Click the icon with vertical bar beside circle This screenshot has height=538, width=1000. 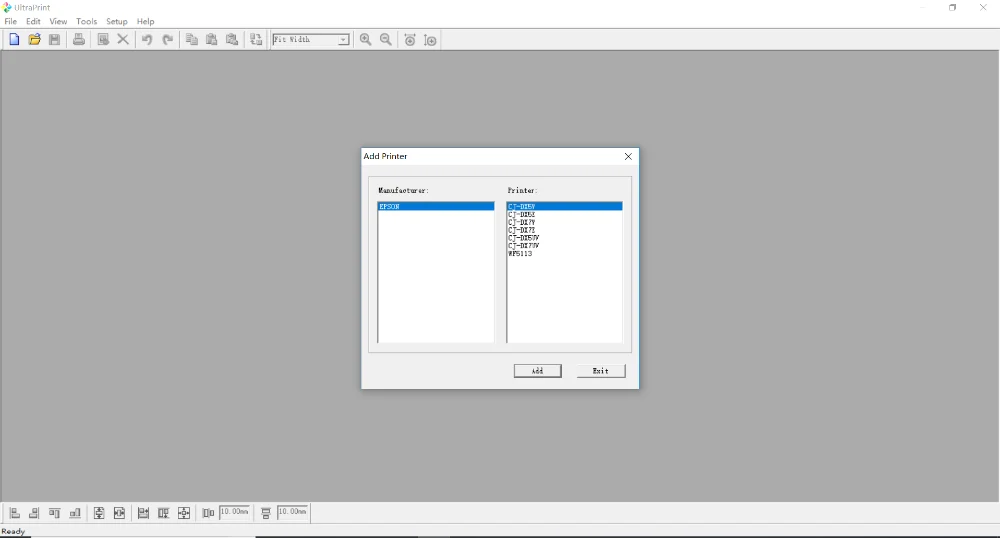[430, 40]
